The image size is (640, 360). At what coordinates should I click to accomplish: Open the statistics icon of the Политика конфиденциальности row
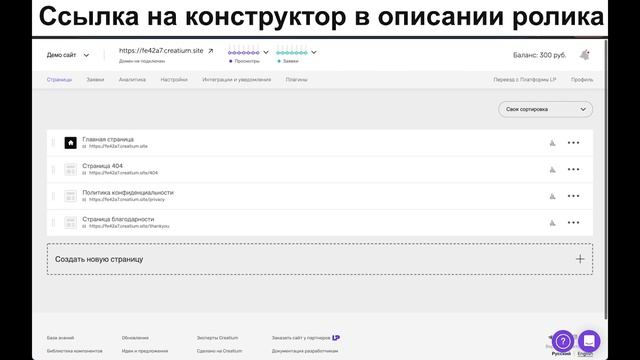click(x=552, y=196)
